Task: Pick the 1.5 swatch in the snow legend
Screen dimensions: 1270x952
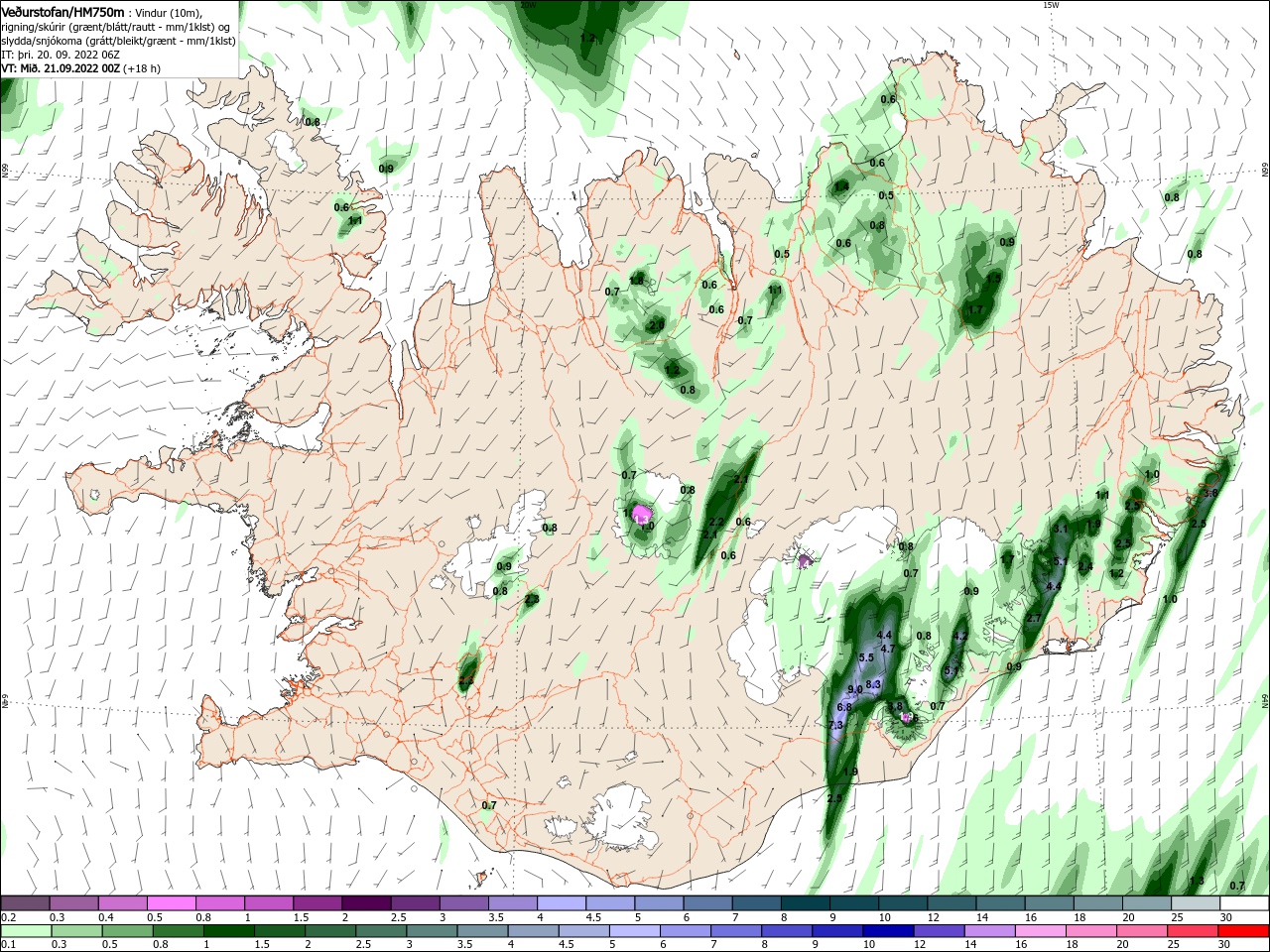Action: (x=316, y=903)
